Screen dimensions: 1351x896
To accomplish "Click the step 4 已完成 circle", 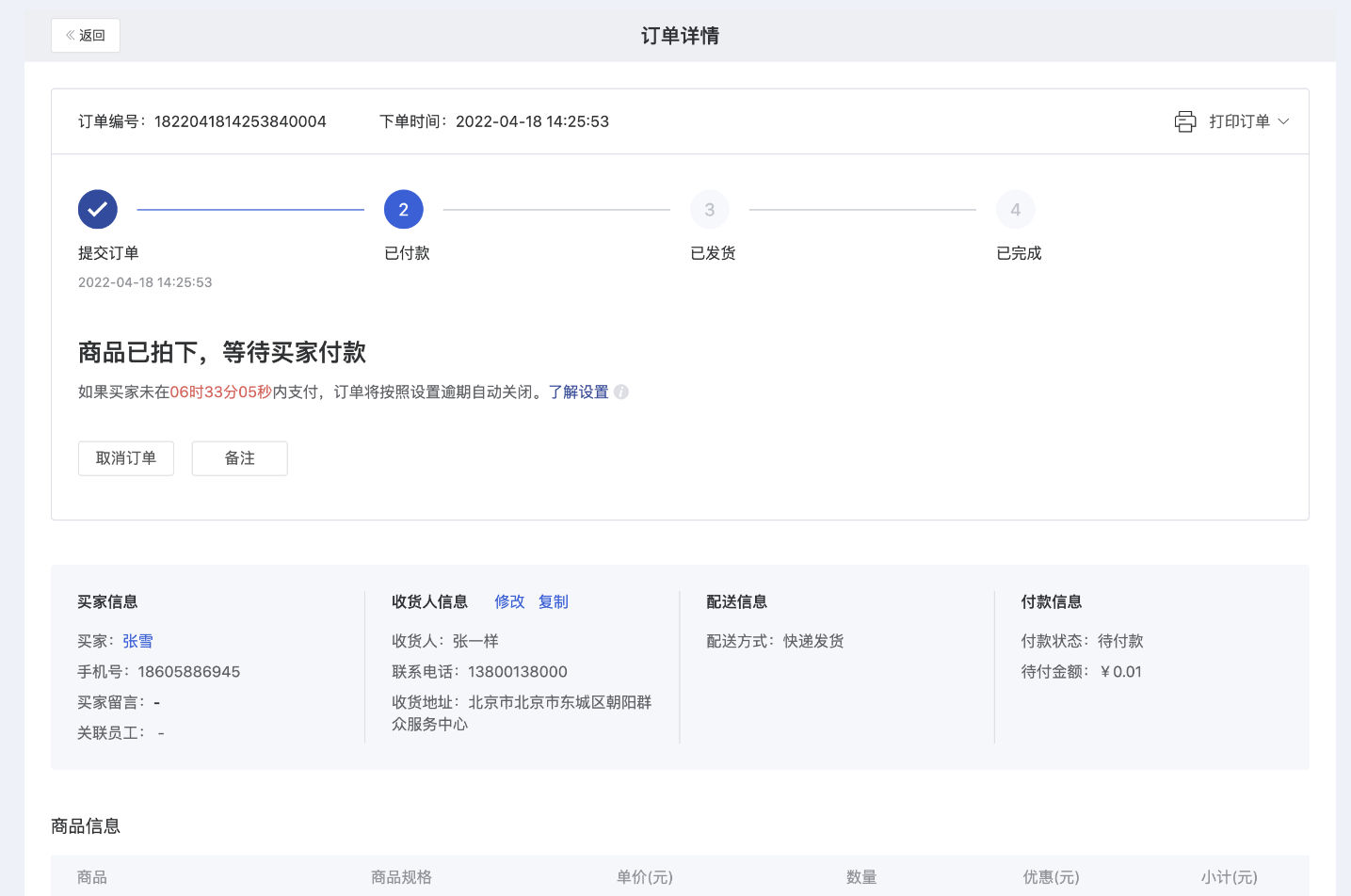I will [1016, 210].
